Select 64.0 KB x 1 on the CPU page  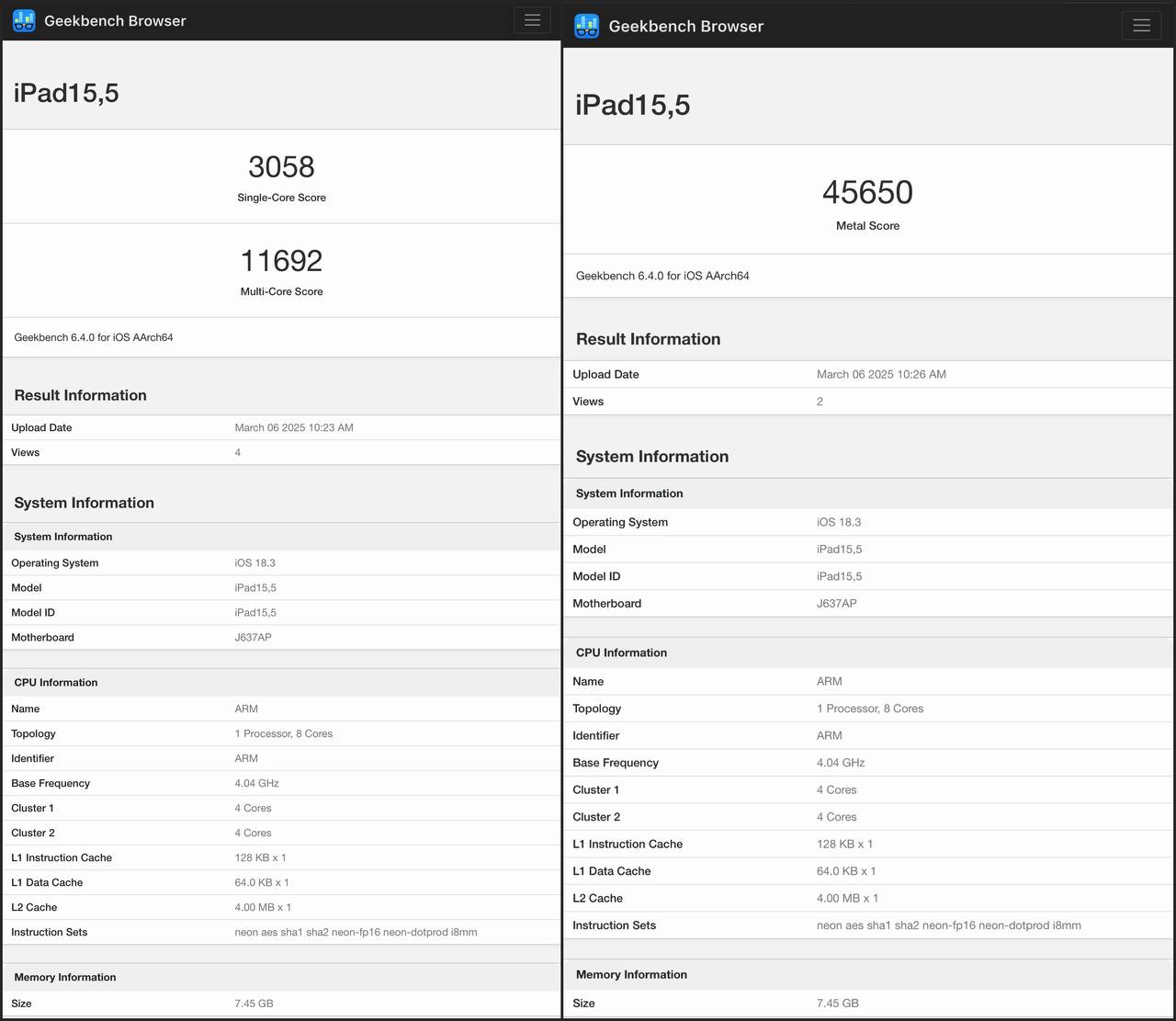(x=262, y=882)
